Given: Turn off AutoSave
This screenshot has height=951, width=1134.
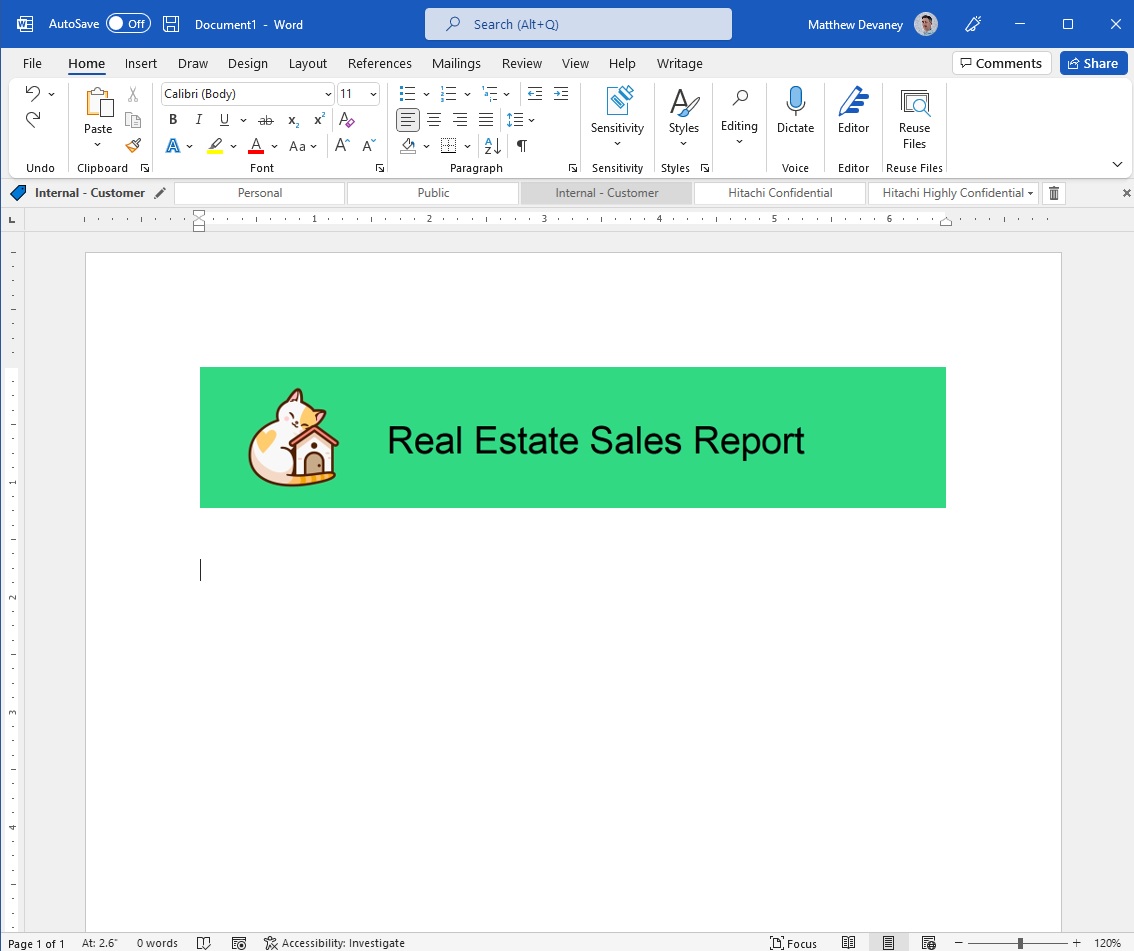Looking at the screenshot, I should pos(126,22).
